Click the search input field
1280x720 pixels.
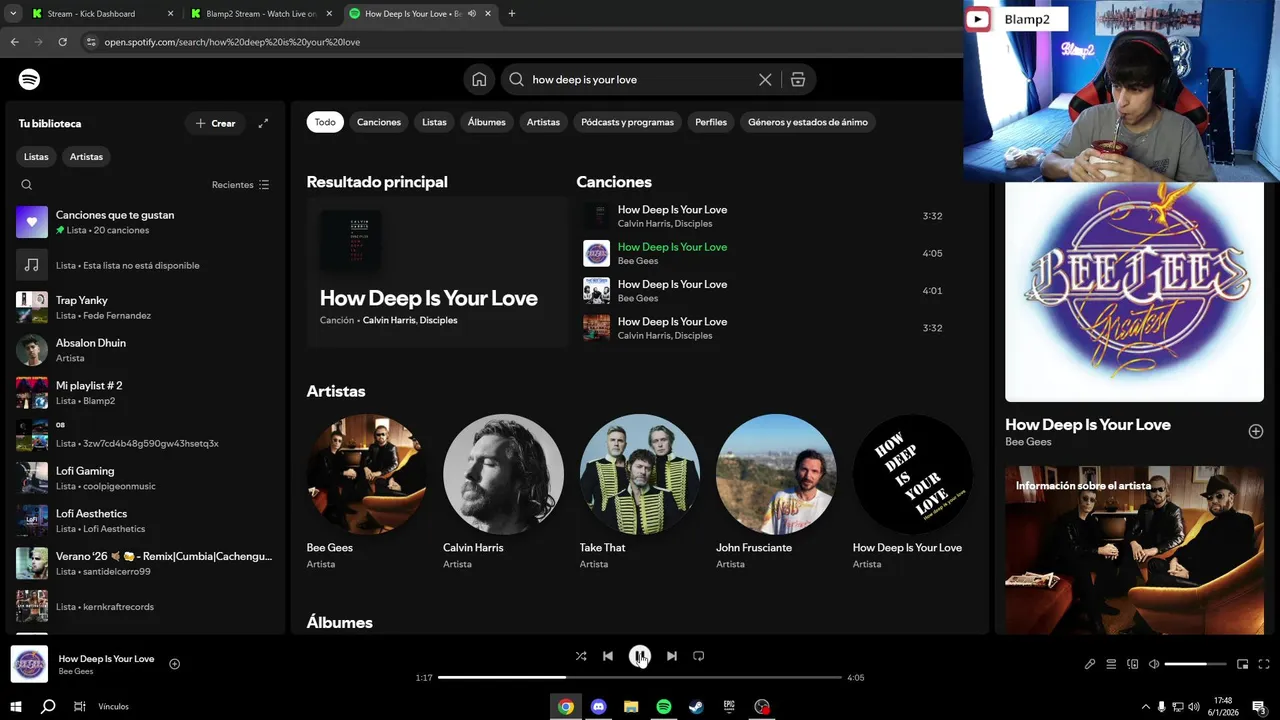642,79
